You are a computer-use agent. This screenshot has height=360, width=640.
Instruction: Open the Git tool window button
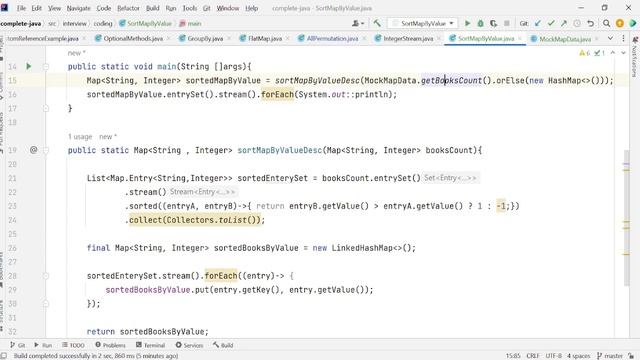(18, 345)
